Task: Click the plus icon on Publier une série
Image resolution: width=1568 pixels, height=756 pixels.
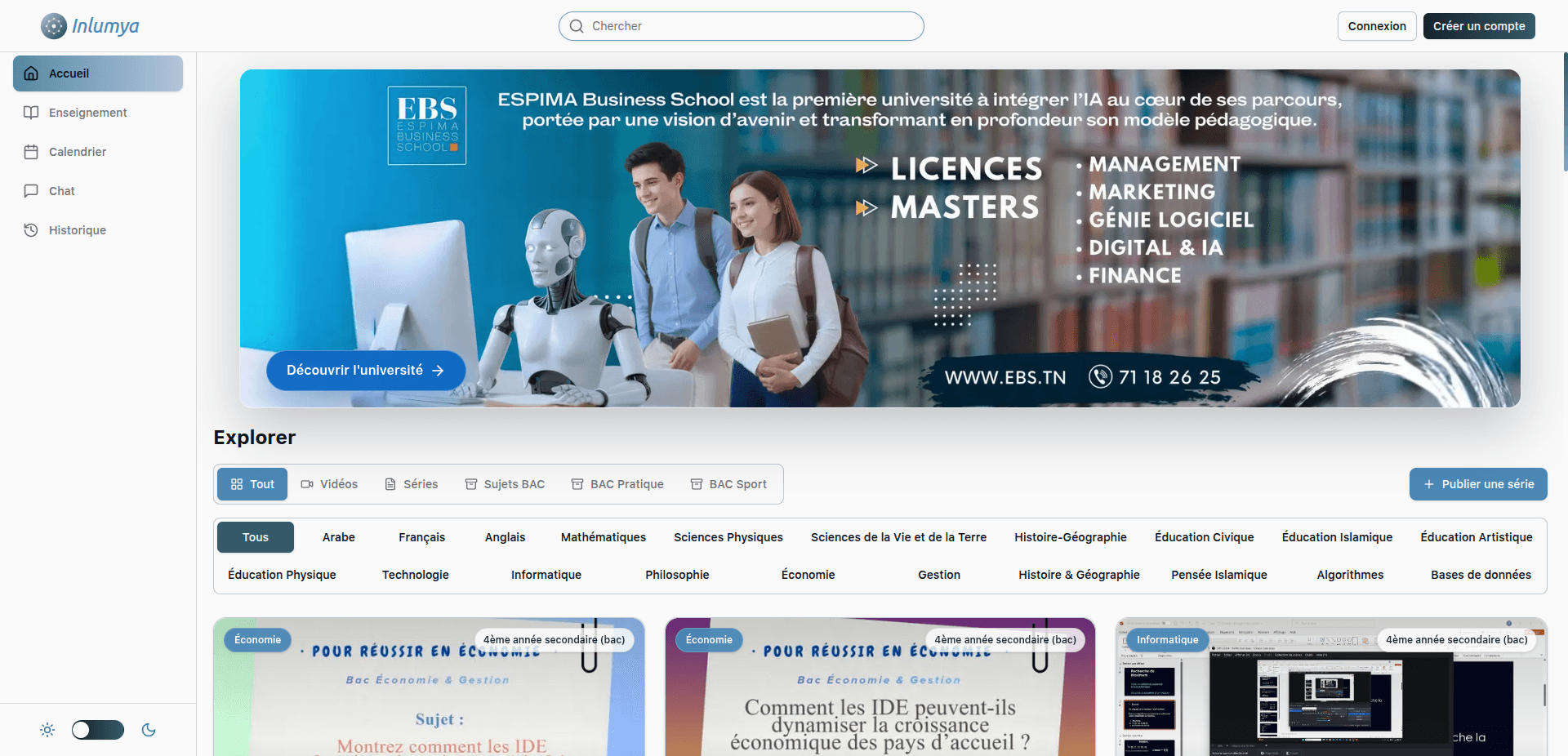Action: tap(1429, 484)
